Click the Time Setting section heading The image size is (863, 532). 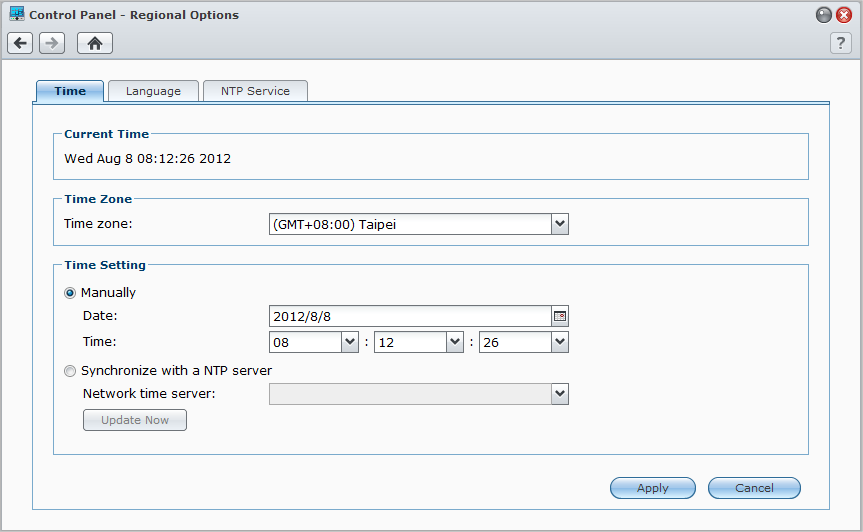click(x=105, y=265)
